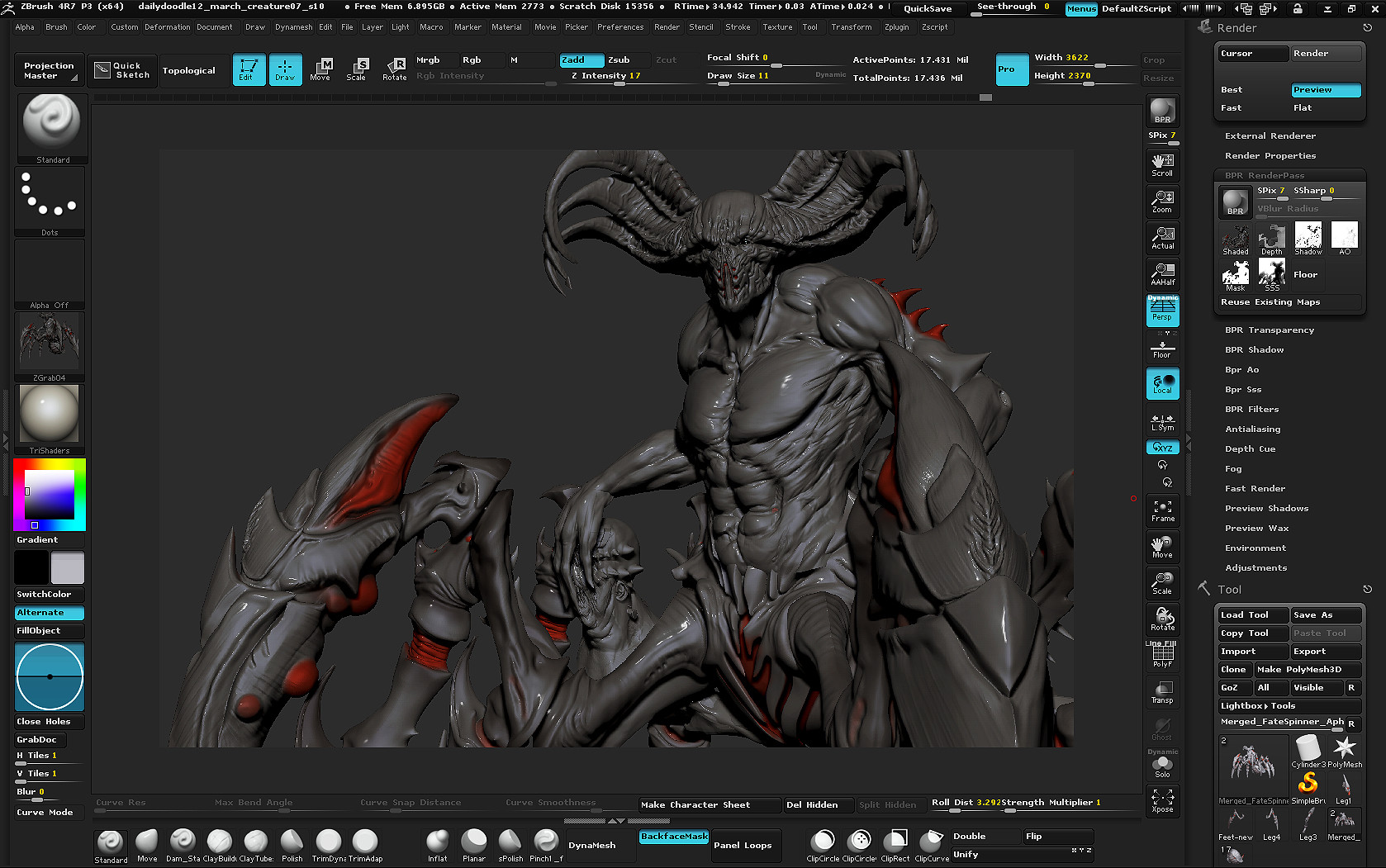Click the Shadow render pass thumbnail
This screenshot has width=1386, height=868.
(1308, 238)
